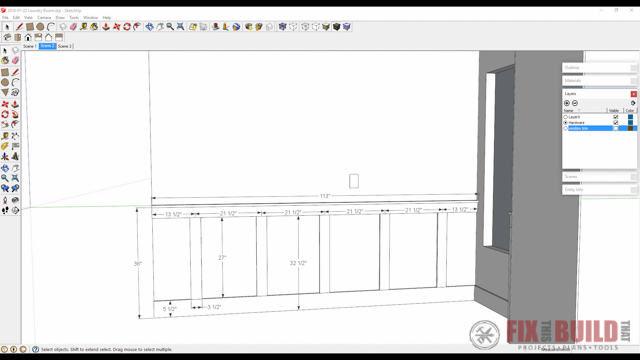This screenshot has height=360, width=640.
Task: Open window trim brown color swatch
Action: coord(630,128)
